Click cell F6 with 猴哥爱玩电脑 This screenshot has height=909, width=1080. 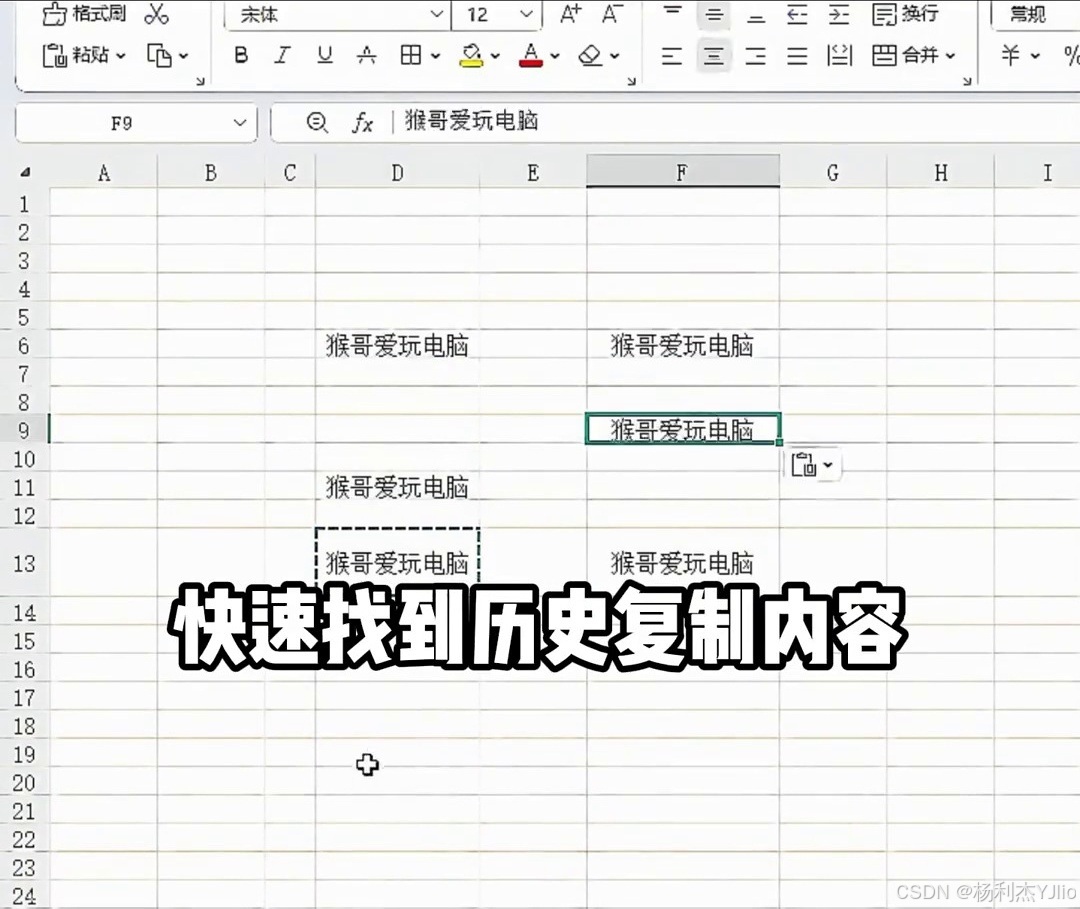683,346
